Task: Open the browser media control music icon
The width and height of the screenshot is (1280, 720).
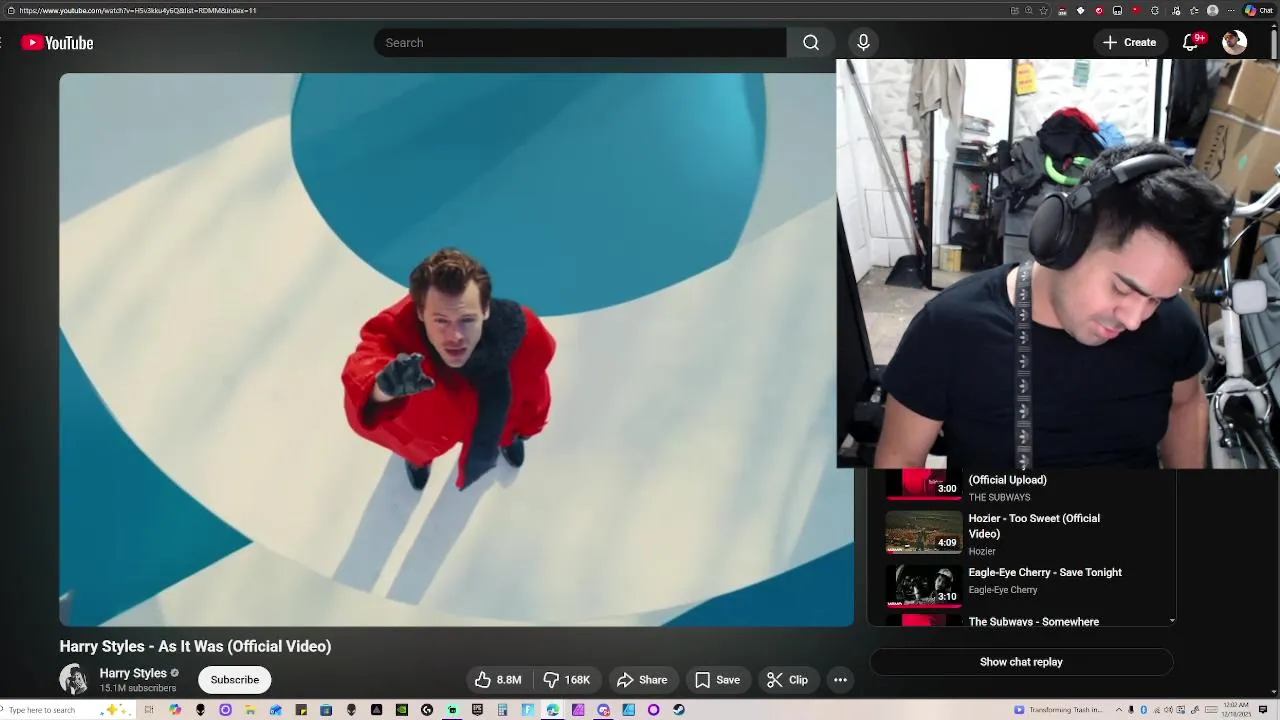Action: coord(1176,10)
